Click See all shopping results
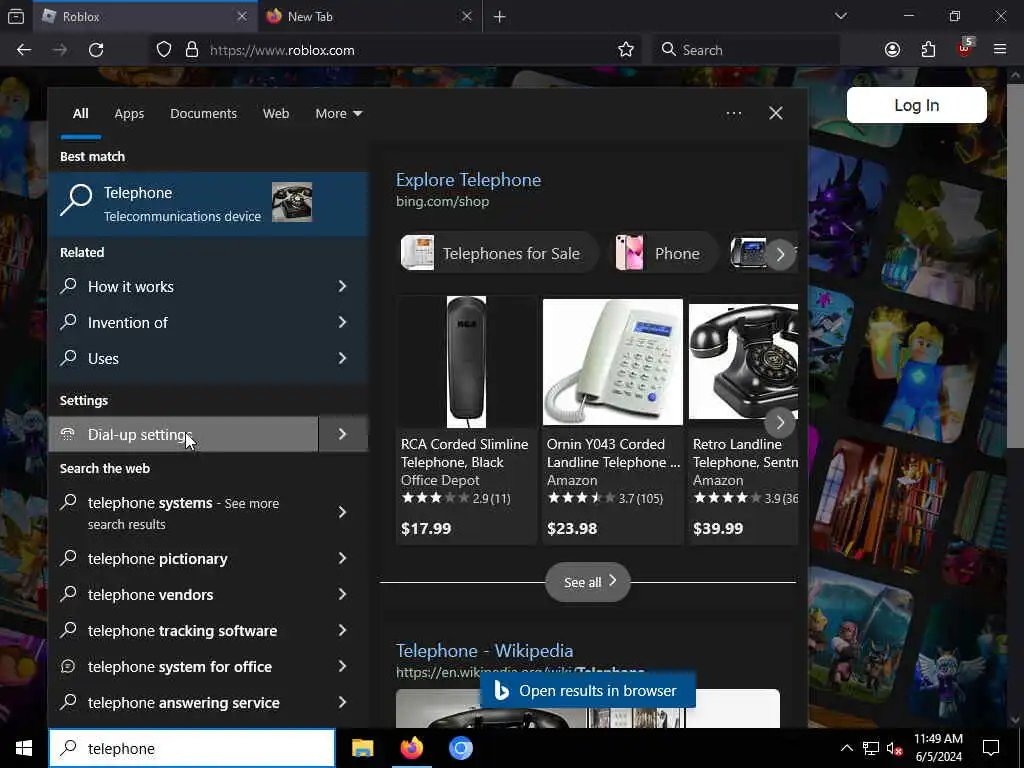 pyautogui.click(x=588, y=582)
